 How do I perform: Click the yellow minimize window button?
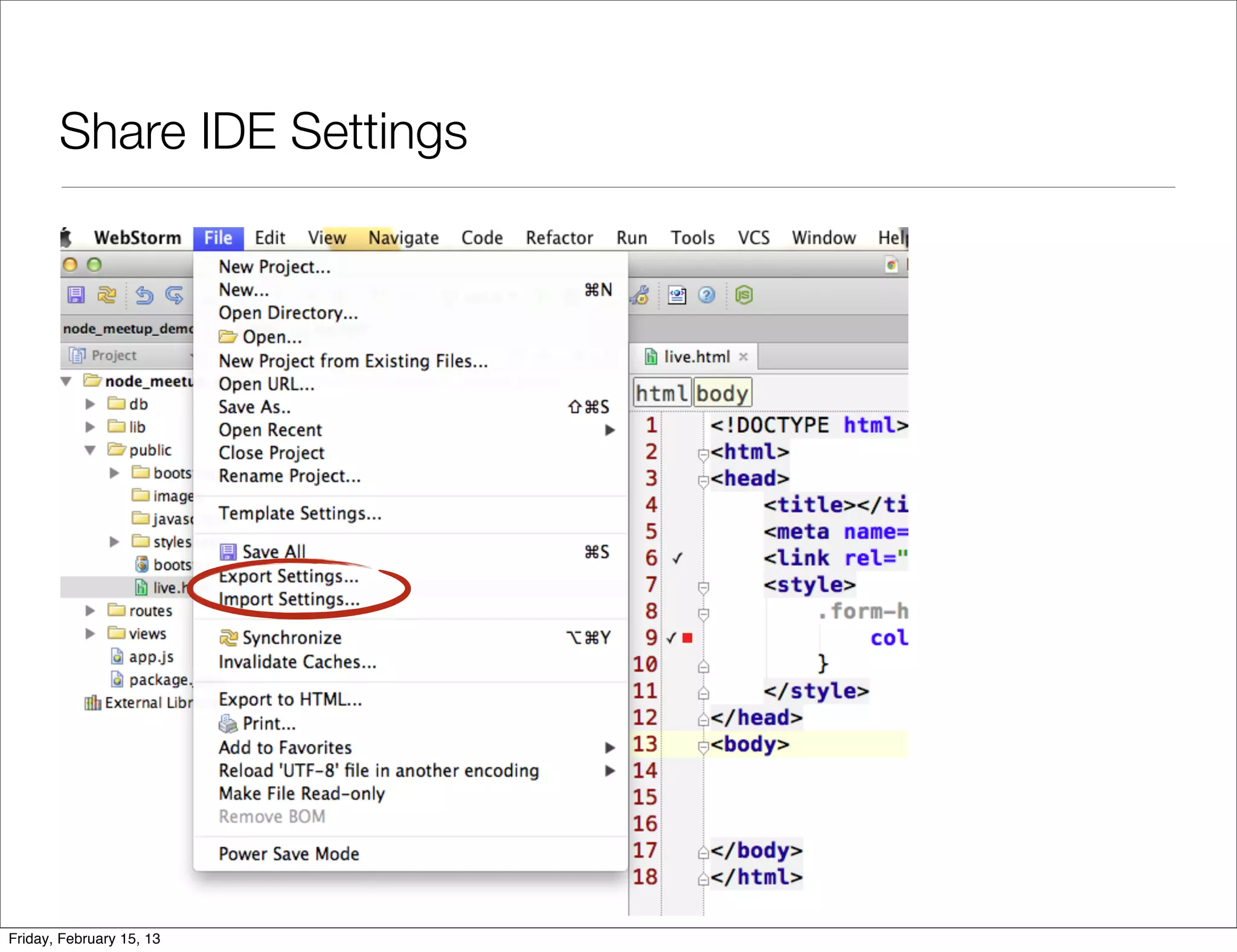[70, 265]
